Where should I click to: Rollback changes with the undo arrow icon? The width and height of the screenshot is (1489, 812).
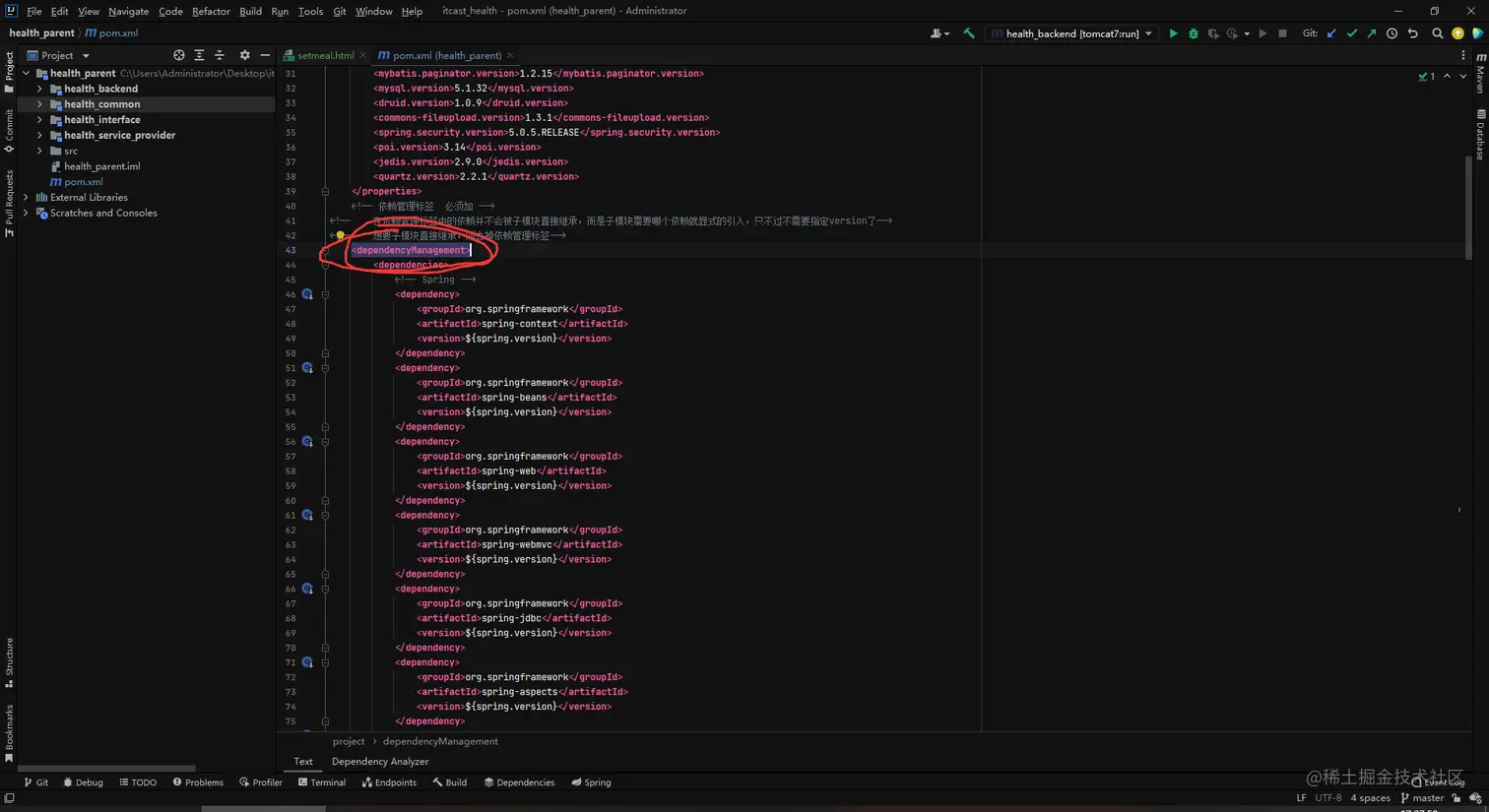pyautogui.click(x=1412, y=33)
